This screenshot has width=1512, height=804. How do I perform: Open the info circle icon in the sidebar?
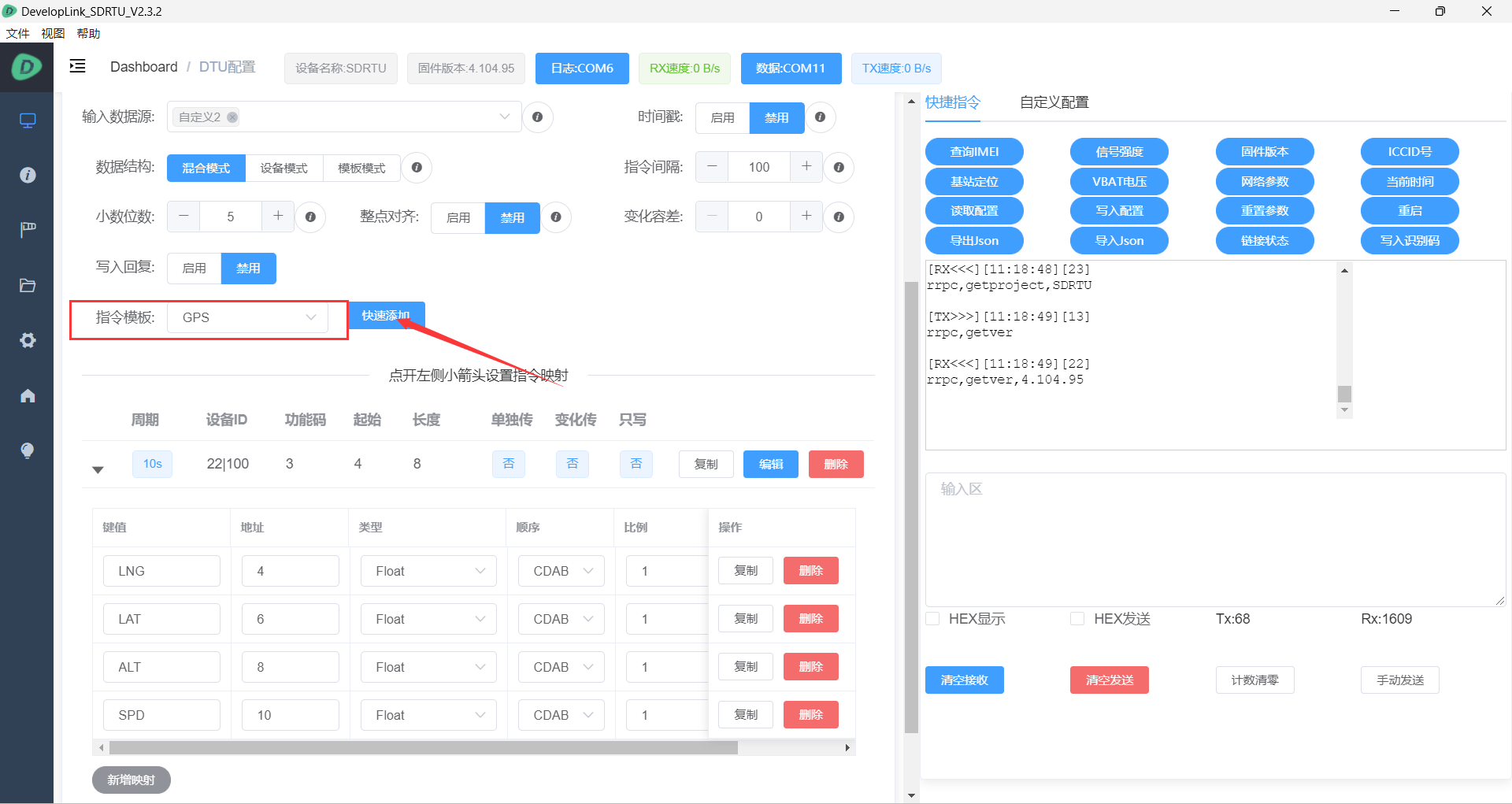coord(28,175)
